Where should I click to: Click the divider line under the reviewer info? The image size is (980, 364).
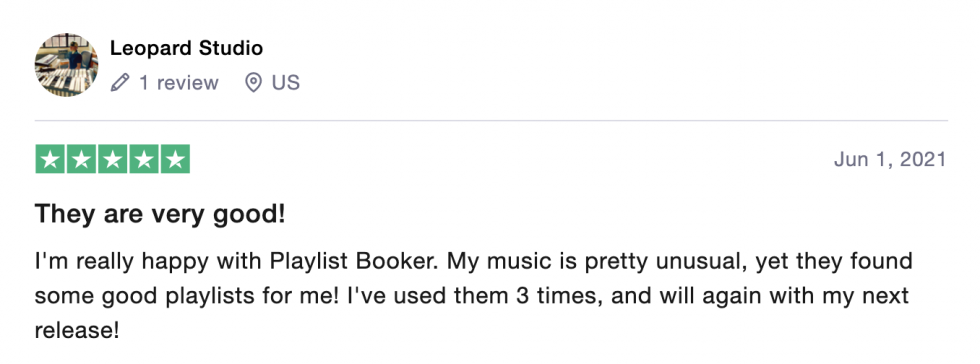point(491,120)
